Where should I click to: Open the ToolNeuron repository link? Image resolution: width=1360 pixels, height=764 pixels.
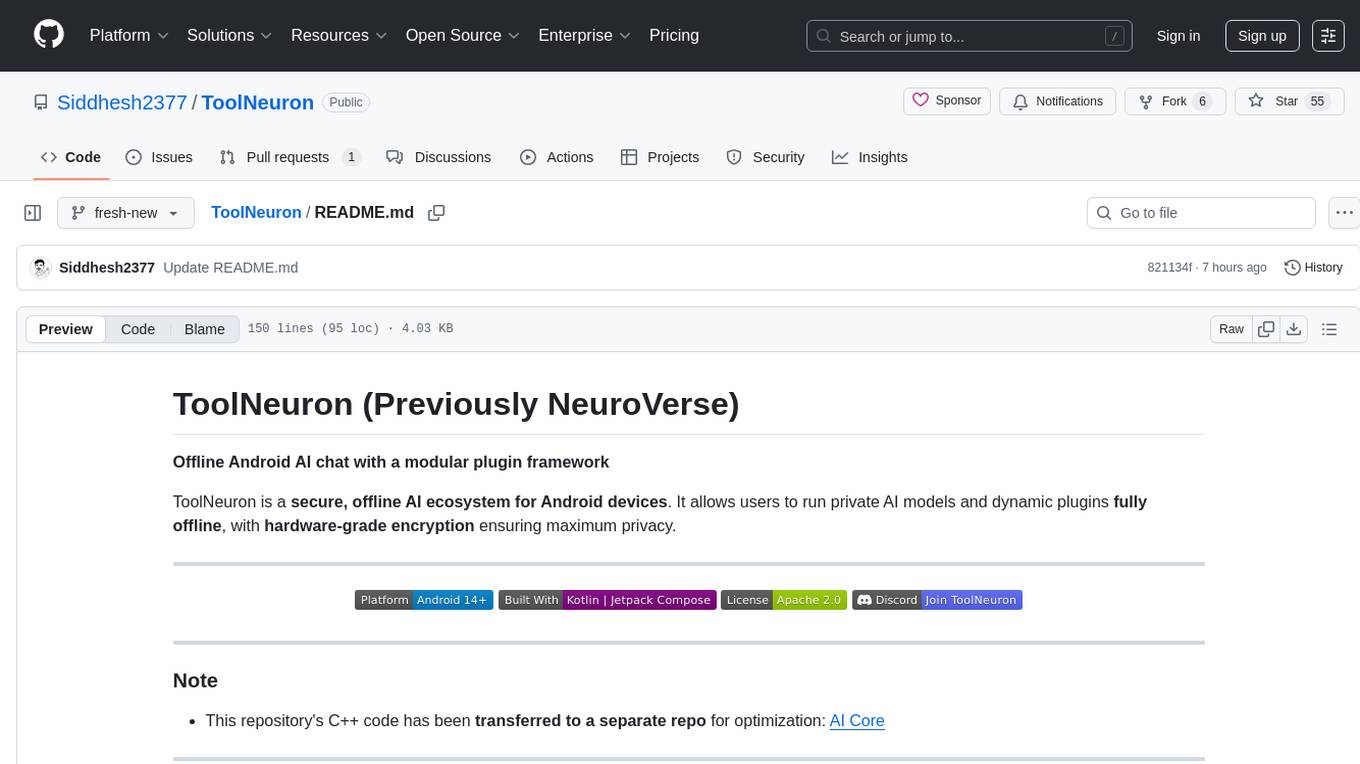point(258,102)
